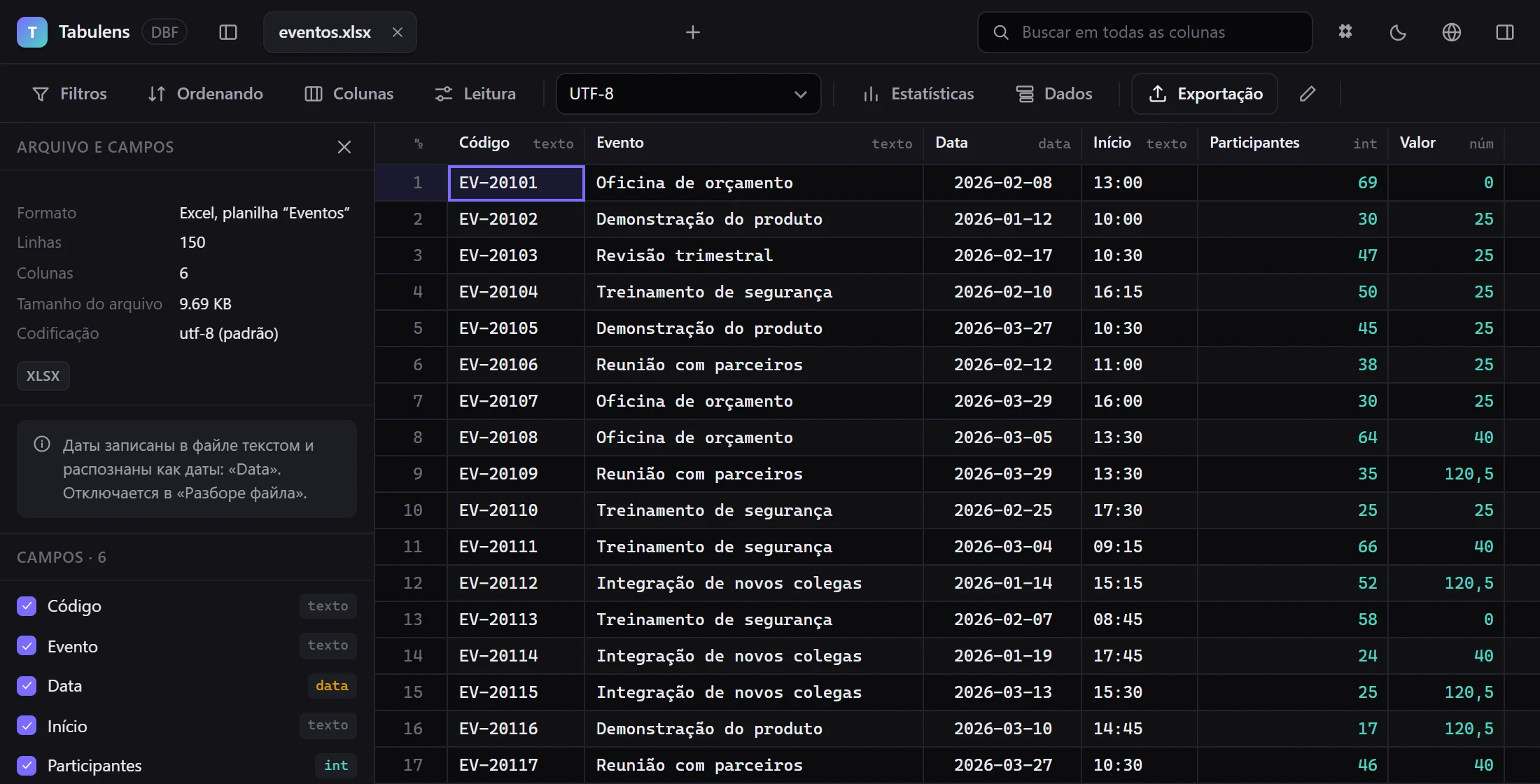Click the XLSX format badge

click(x=43, y=376)
